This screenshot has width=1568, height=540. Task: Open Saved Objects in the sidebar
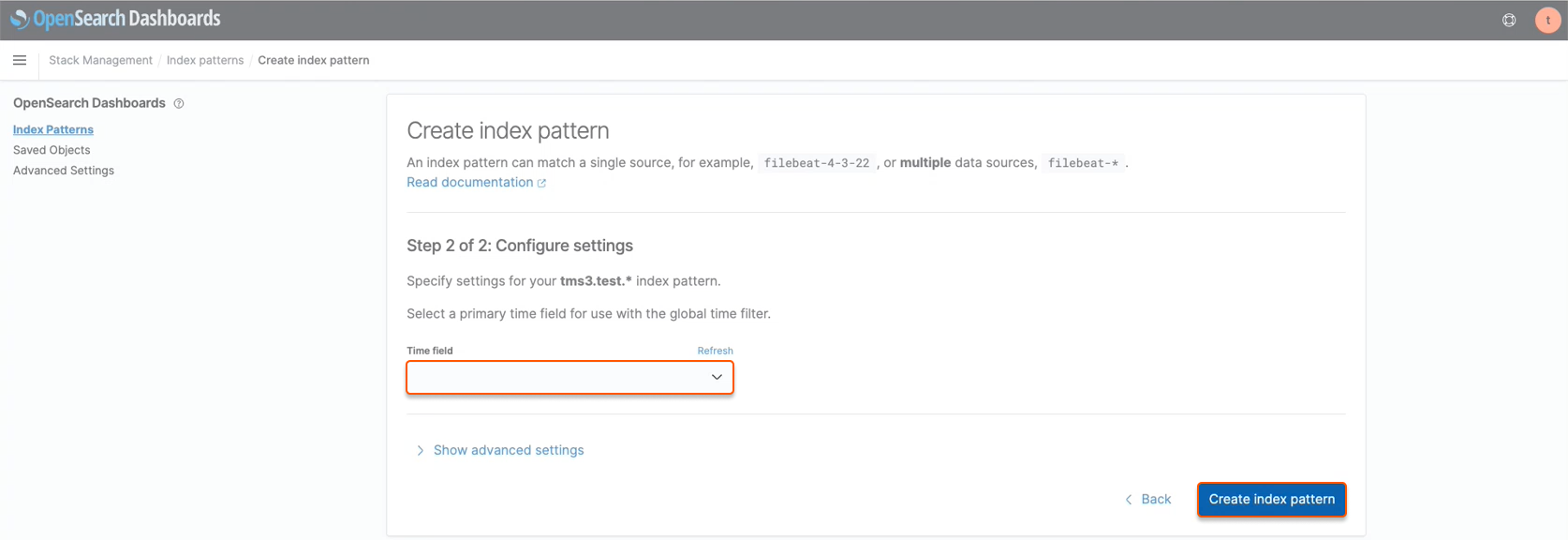pos(52,150)
